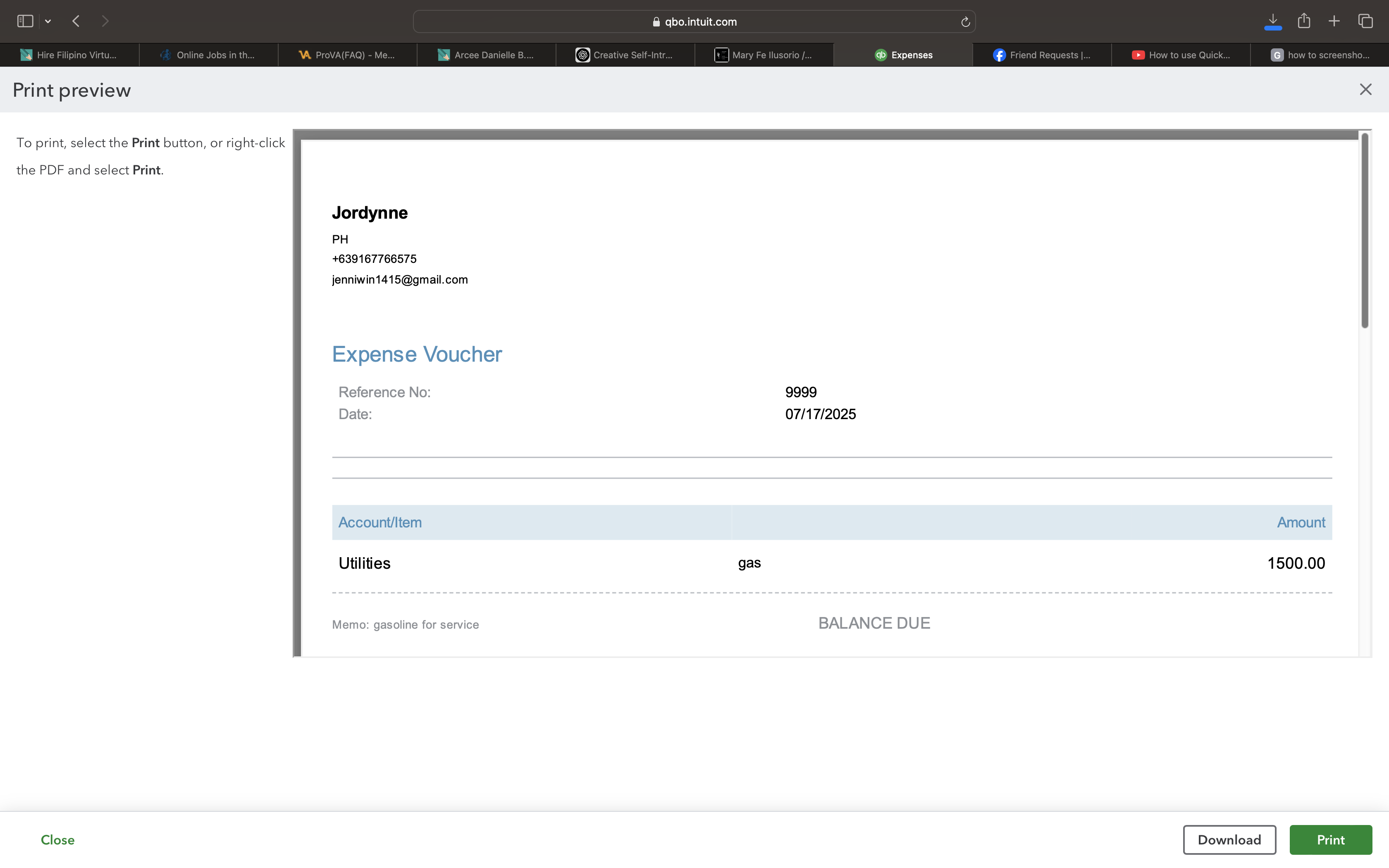Click the Utilities row entry

365,563
